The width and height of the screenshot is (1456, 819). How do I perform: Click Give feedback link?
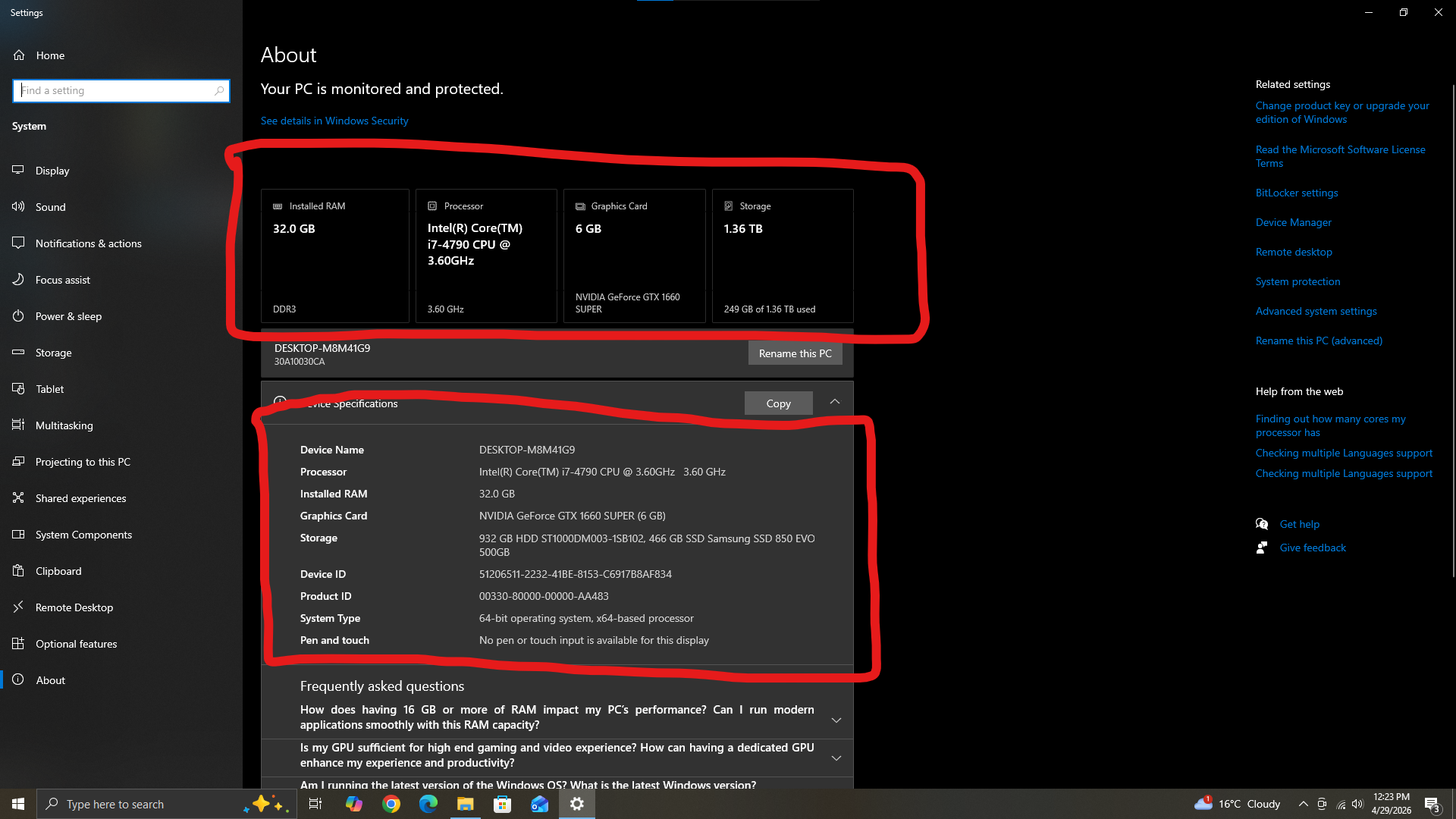[1313, 548]
